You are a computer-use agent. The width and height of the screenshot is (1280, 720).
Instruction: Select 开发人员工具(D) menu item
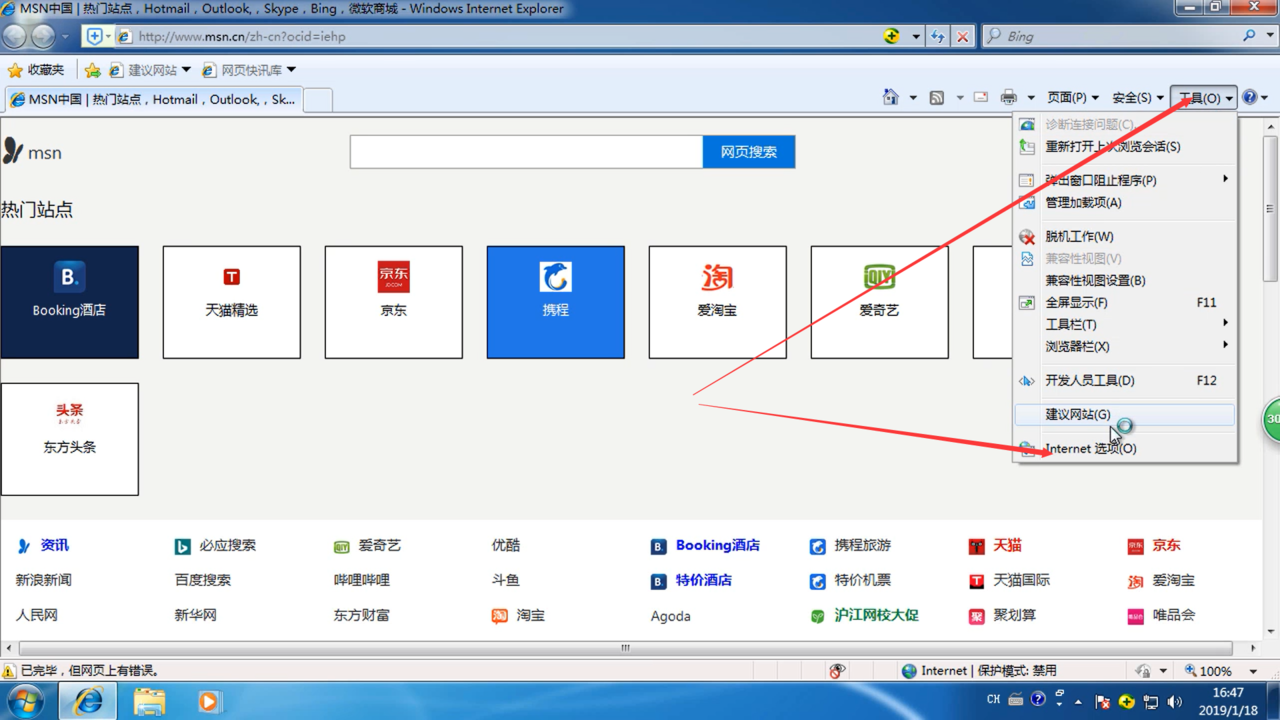click(1126, 380)
